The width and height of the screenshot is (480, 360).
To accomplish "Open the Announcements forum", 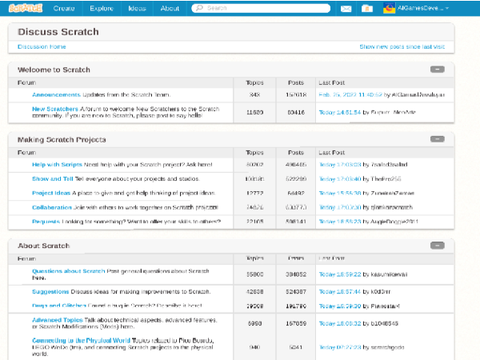I will (56, 95).
